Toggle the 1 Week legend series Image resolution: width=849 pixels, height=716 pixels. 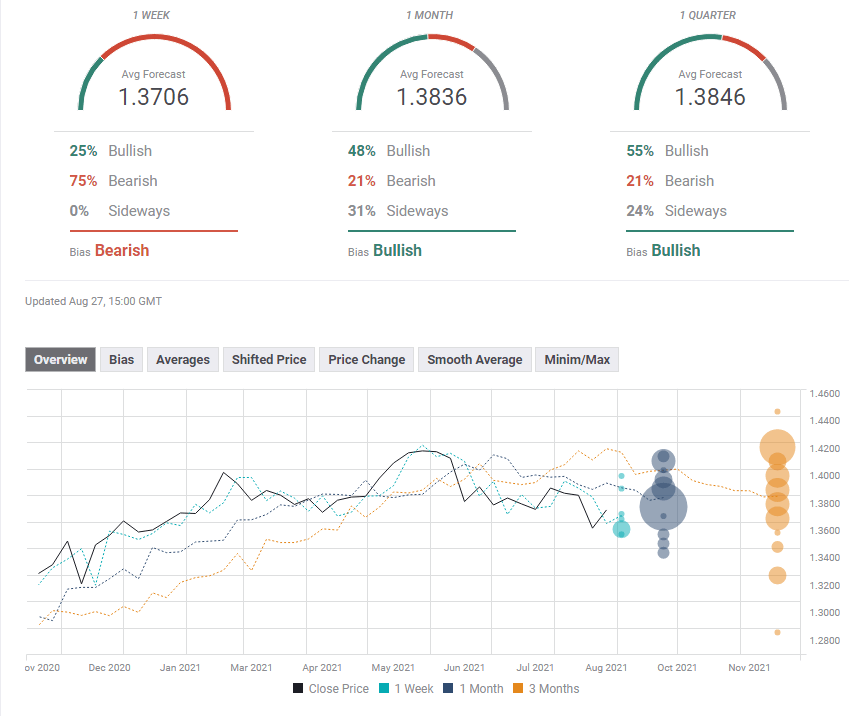click(406, 688)
